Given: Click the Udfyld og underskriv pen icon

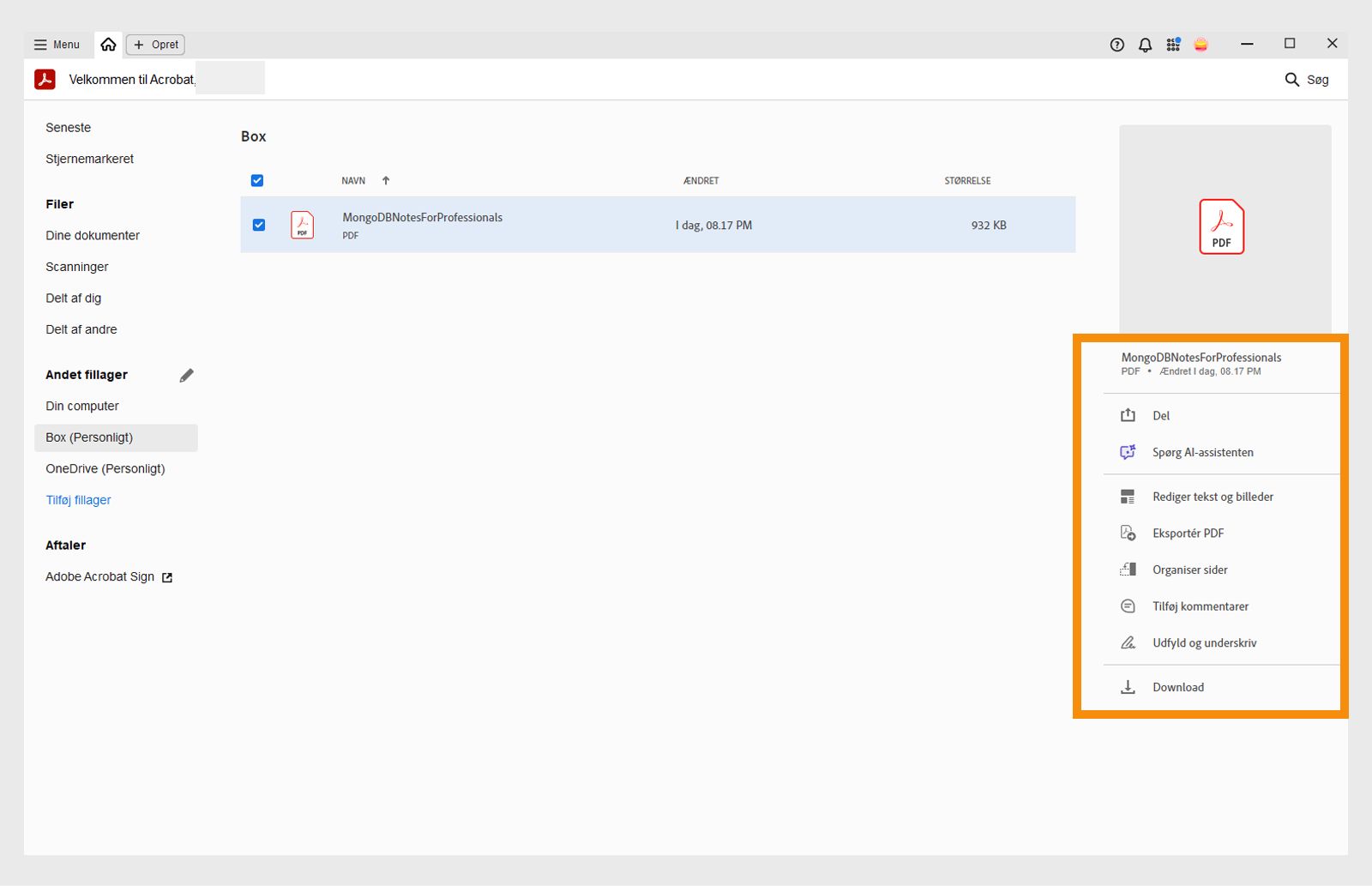Looking at the screenshot, I should point(1128,643).
